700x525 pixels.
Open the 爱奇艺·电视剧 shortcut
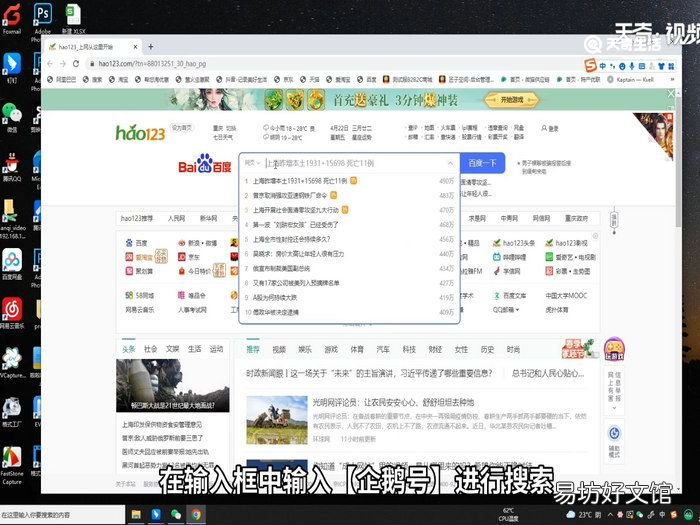pyautogui.click(x=571, y=257)
